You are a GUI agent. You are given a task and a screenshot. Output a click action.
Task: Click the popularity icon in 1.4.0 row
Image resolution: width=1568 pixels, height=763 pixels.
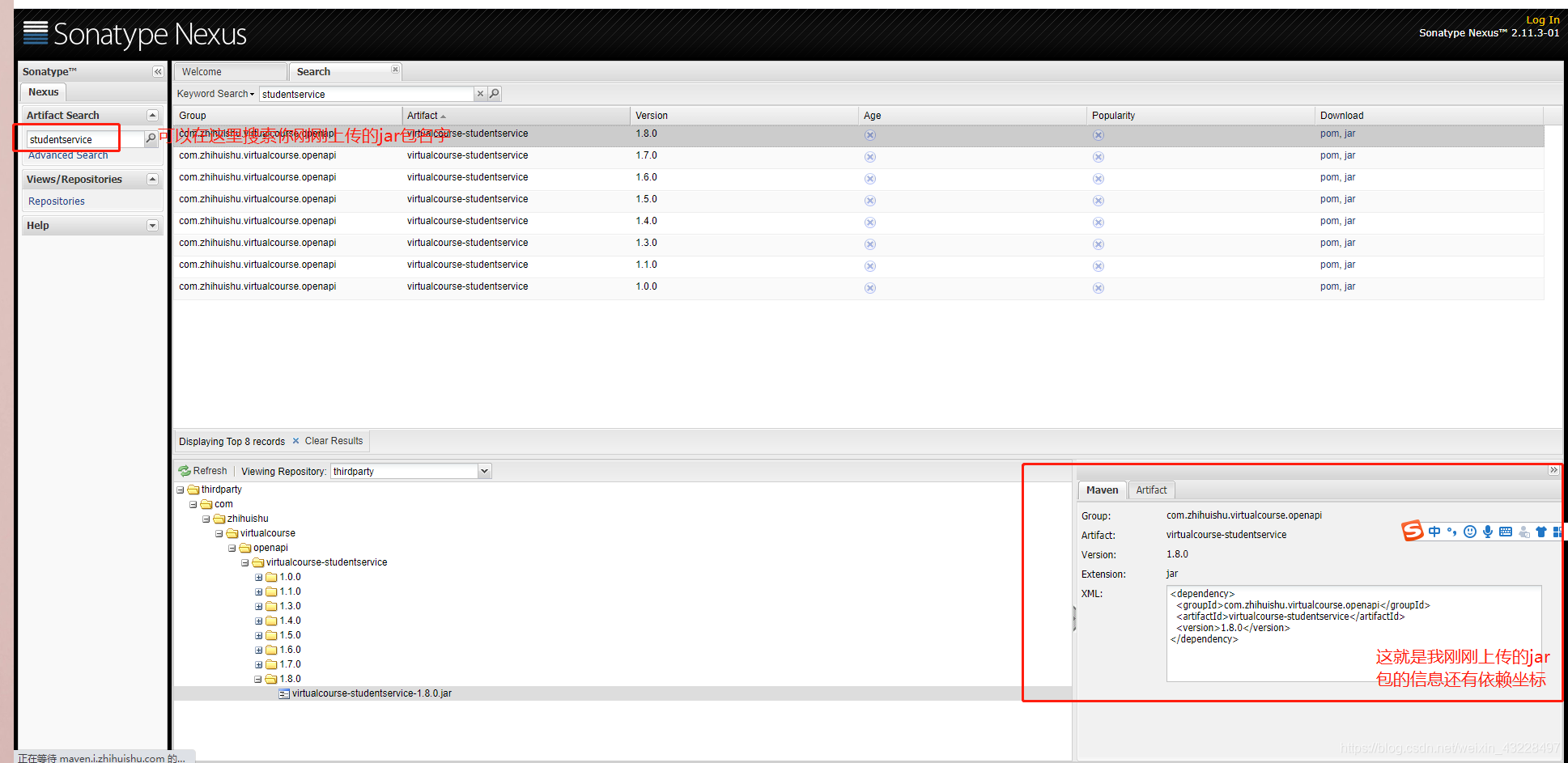coord(1098,223)
